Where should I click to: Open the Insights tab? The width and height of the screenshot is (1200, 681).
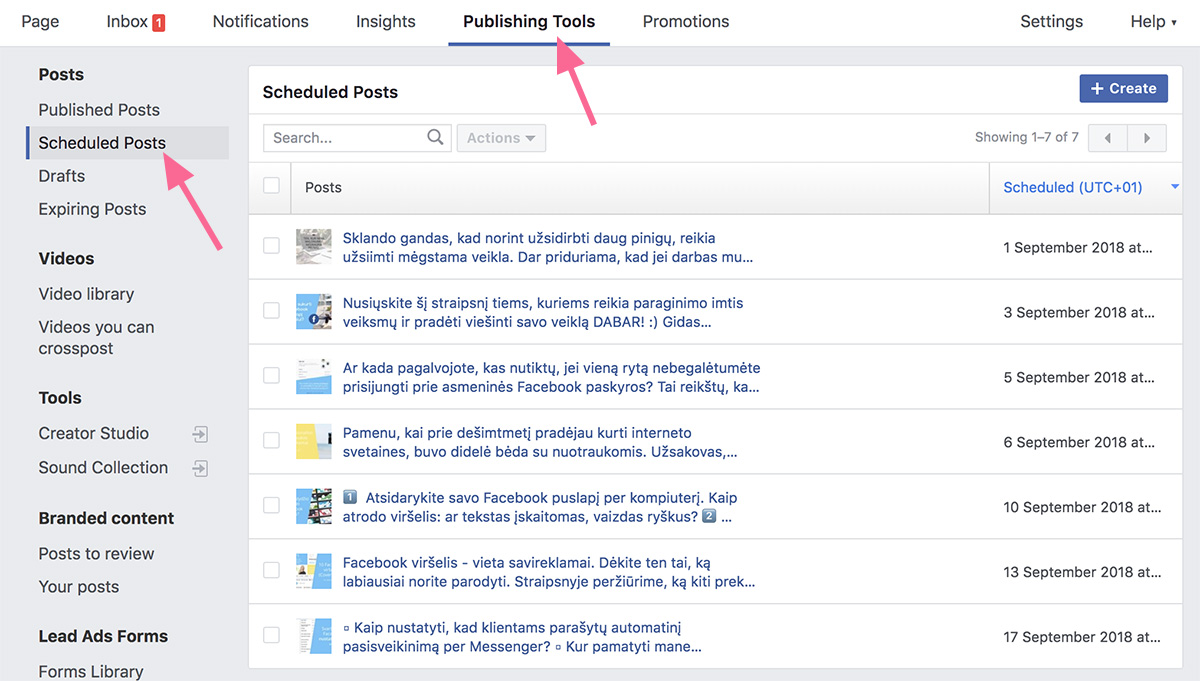(x=386, y=21)
